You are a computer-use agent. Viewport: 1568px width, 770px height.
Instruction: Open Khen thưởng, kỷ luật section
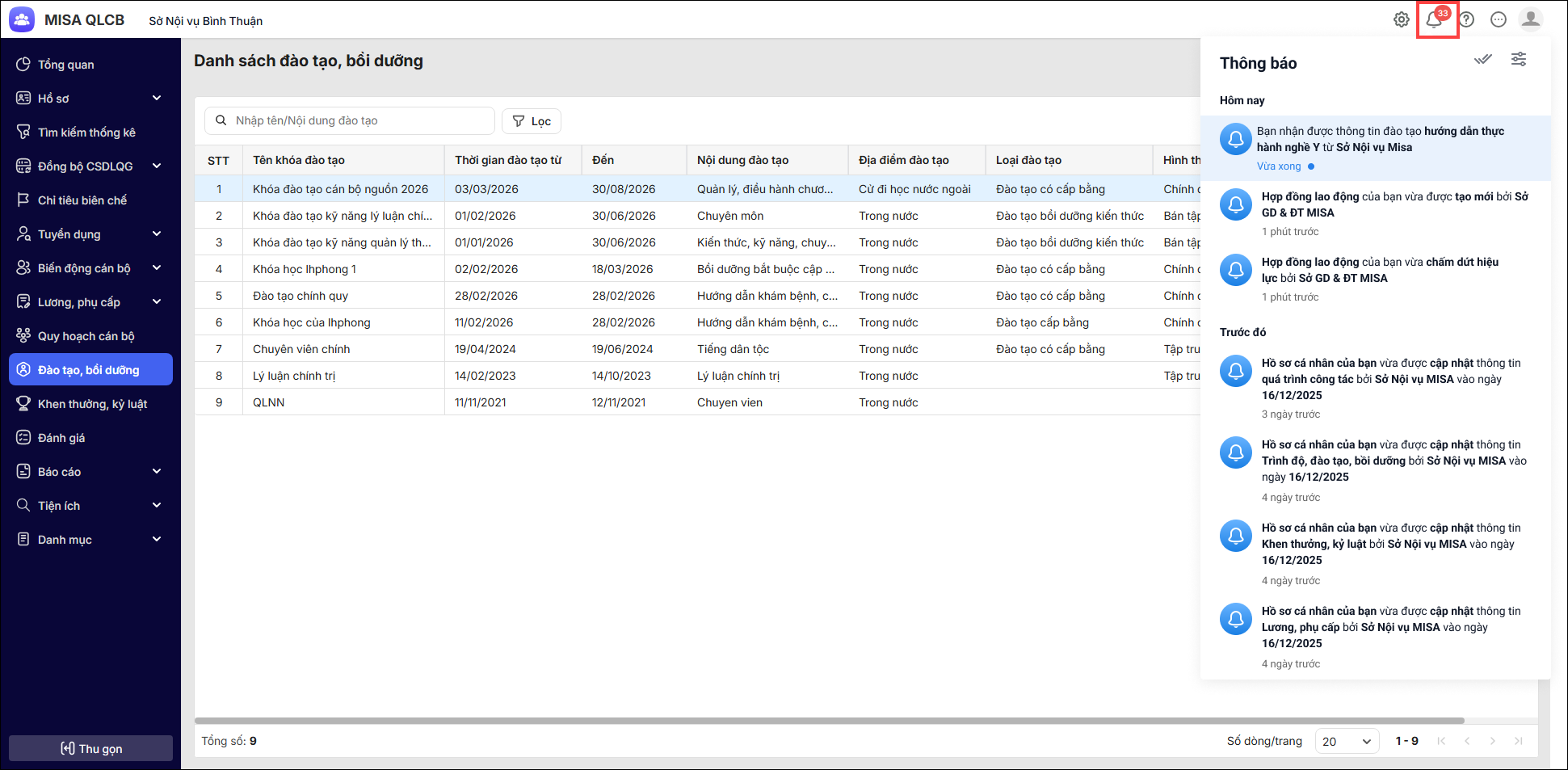tap(92, 404)
